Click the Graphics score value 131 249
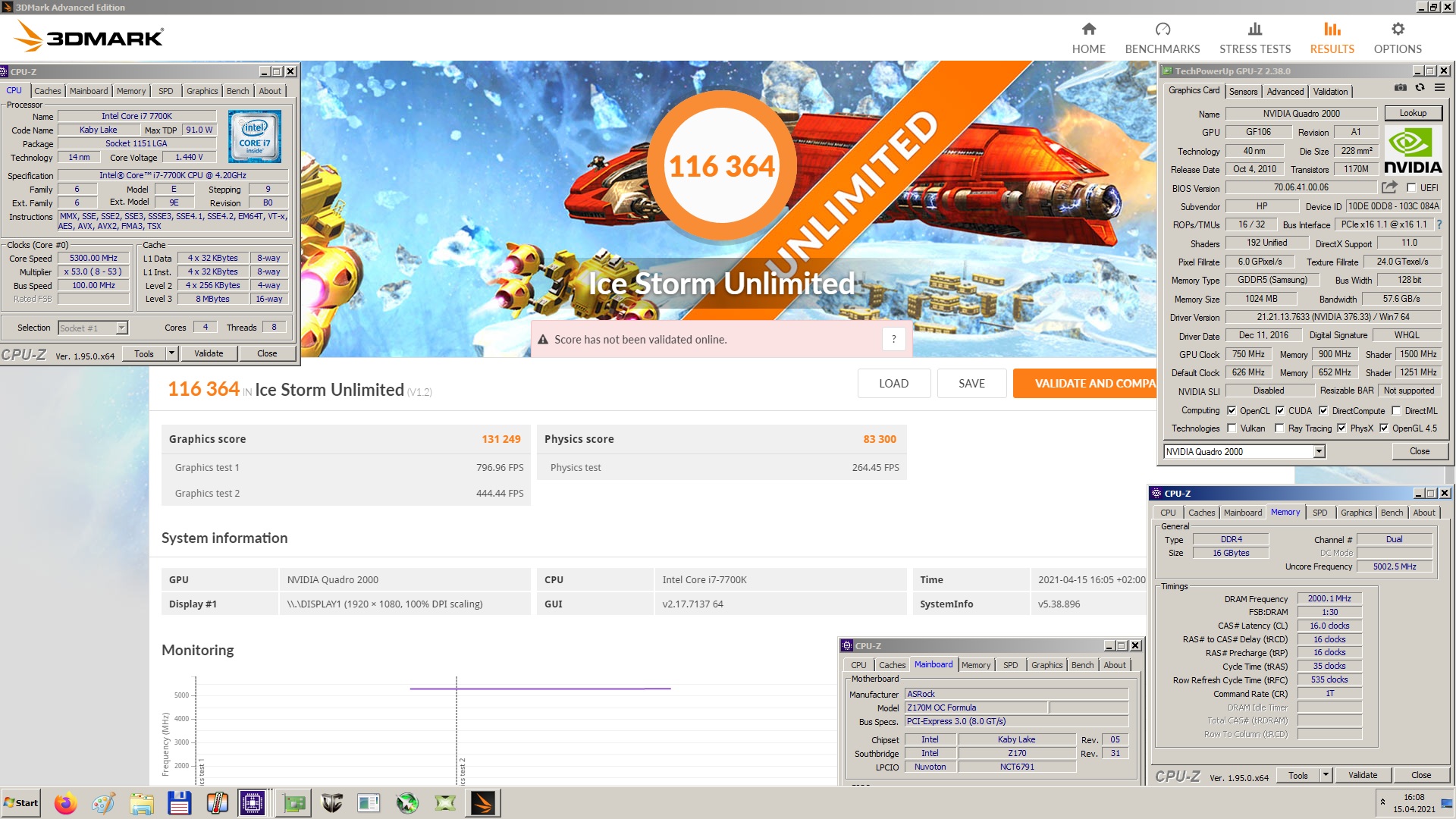The width and height of the screenshot is (1456, 819). [x=501, y=439]
